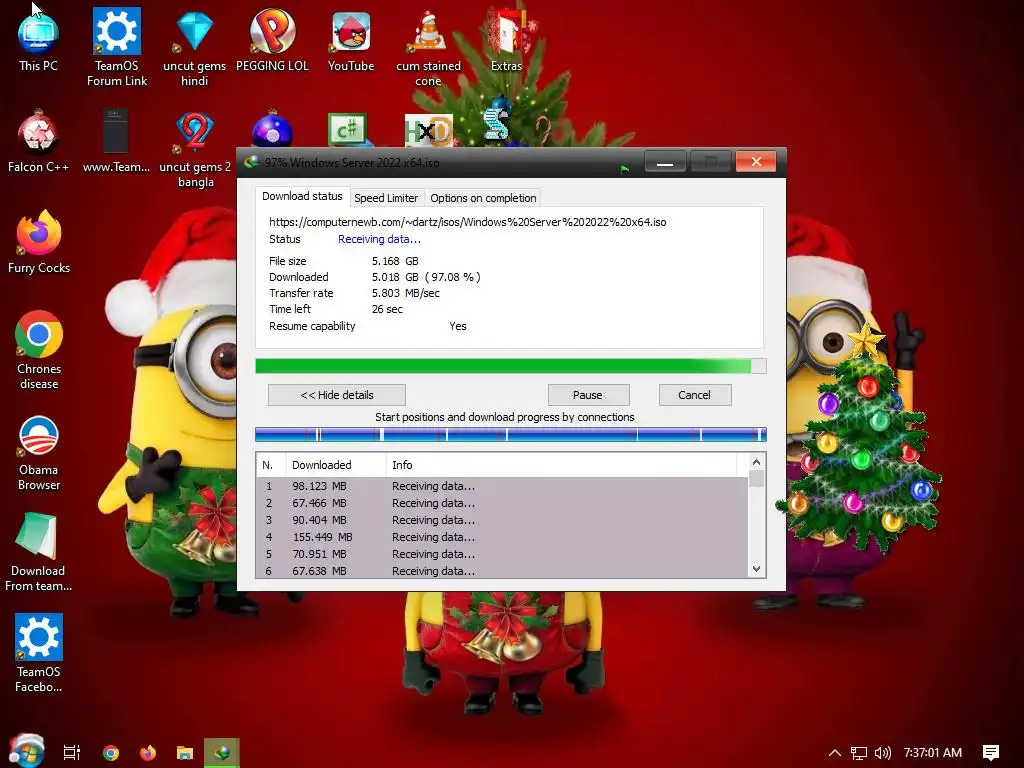The width and height of the screenshot is (1024, 768).
Task: Click the download dialog title bar icon
Action: point(251,162)
